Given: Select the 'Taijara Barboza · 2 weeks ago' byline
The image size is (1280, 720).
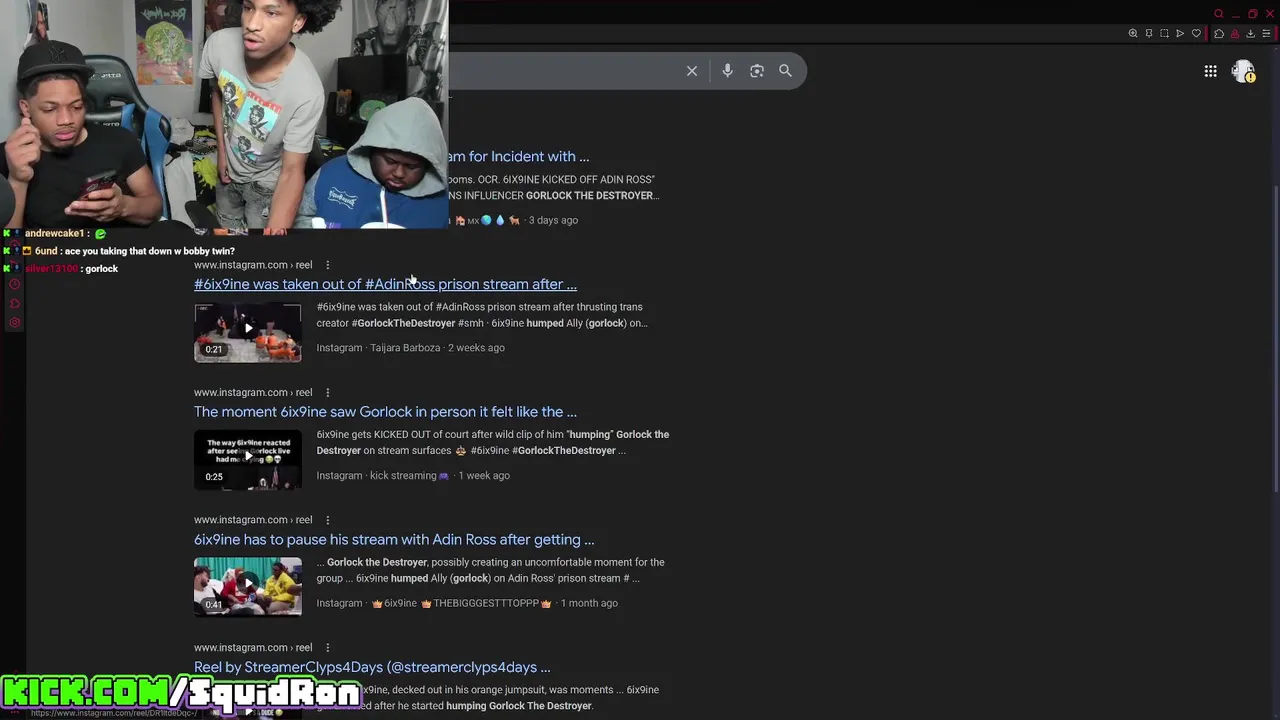Looking at the screenshot, I should pos(437,348).
